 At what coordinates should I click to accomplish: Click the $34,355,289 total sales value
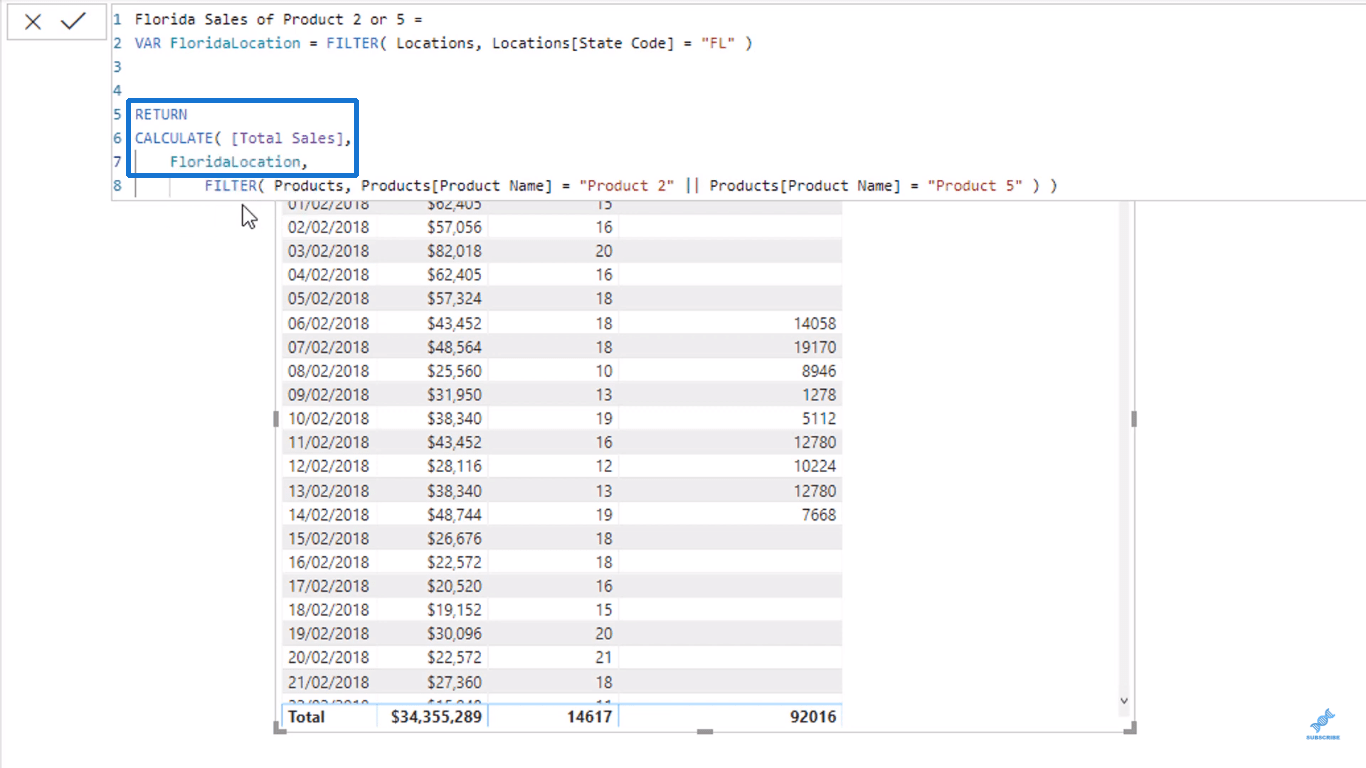tap(435, 716)
